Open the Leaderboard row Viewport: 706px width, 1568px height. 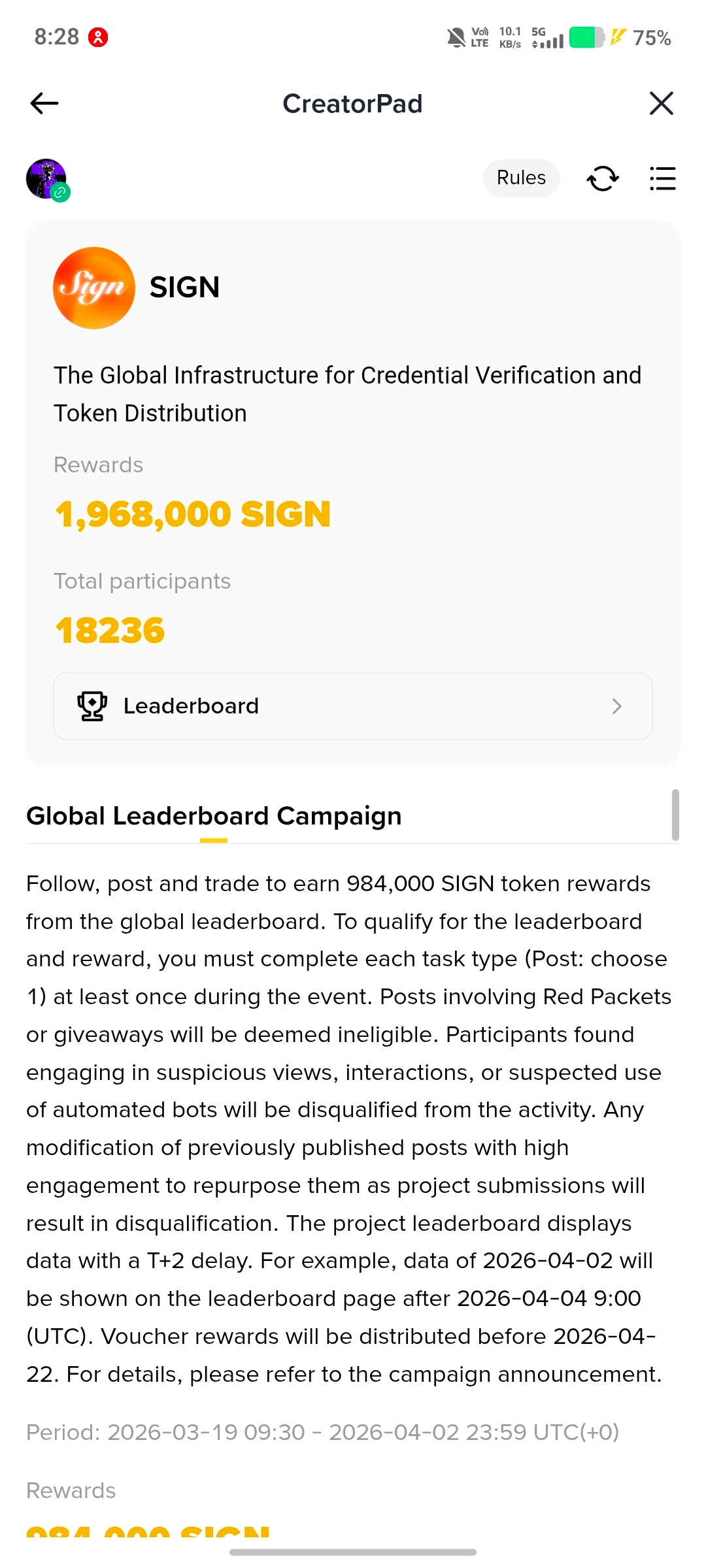353,706
